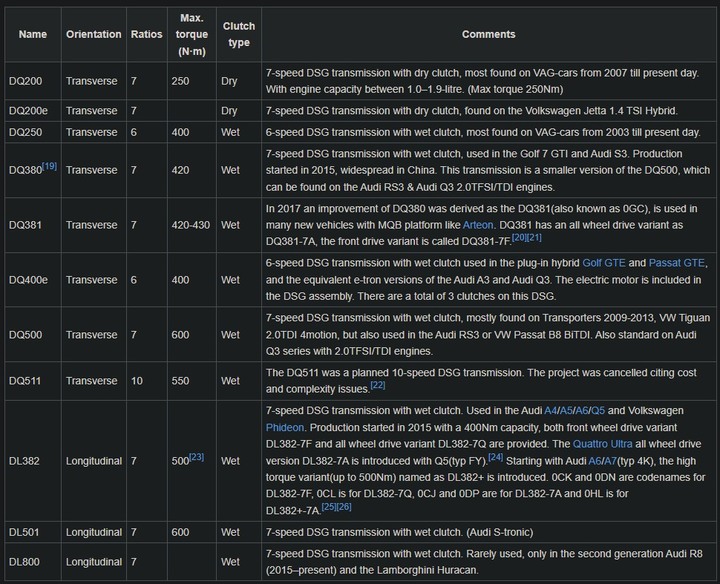
Task: Click the Max. torque column header
Action: tap(192, 34)
